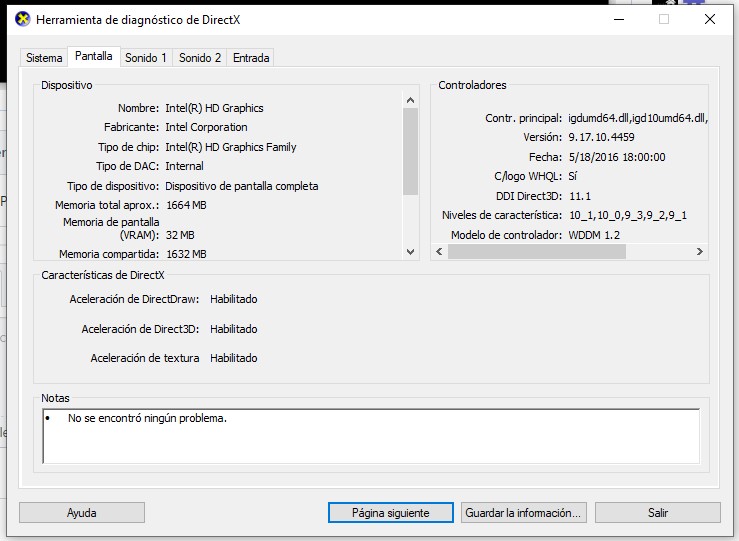Viewport: 739px width, 541px height.
Task: Go to the Entrada tab
Action: pos(251,57)
